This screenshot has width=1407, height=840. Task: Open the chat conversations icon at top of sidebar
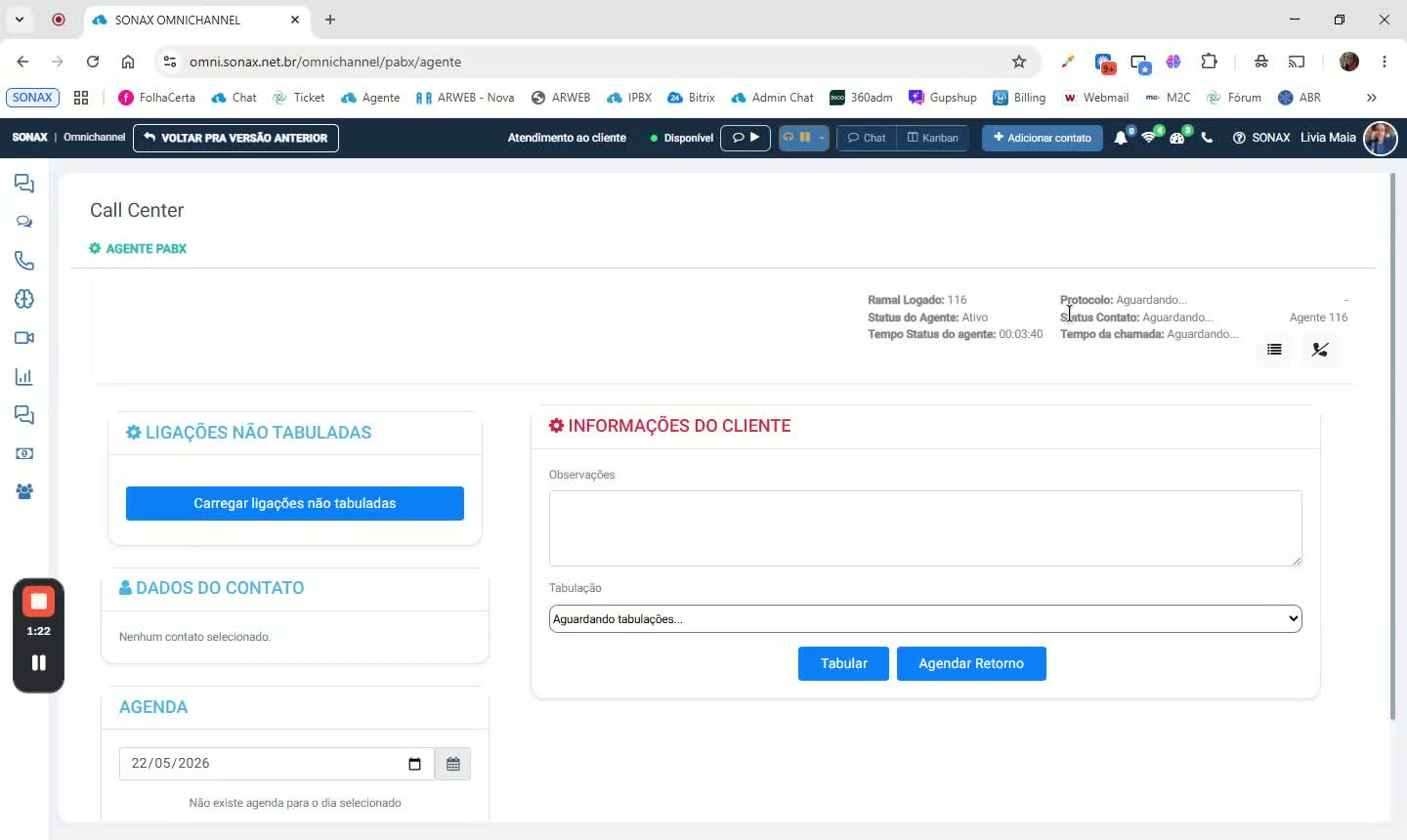tap(24, 184)
